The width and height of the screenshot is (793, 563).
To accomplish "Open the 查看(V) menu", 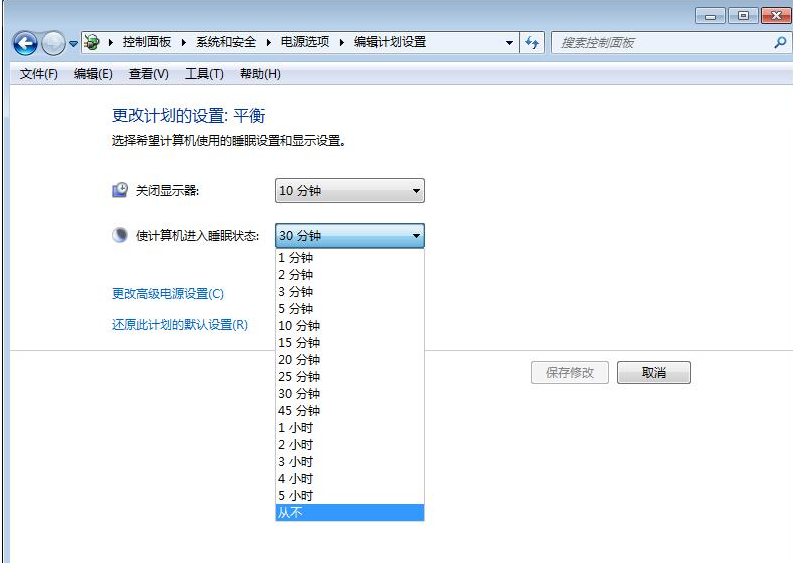I will pyautogui.click(x=149, y=74).
